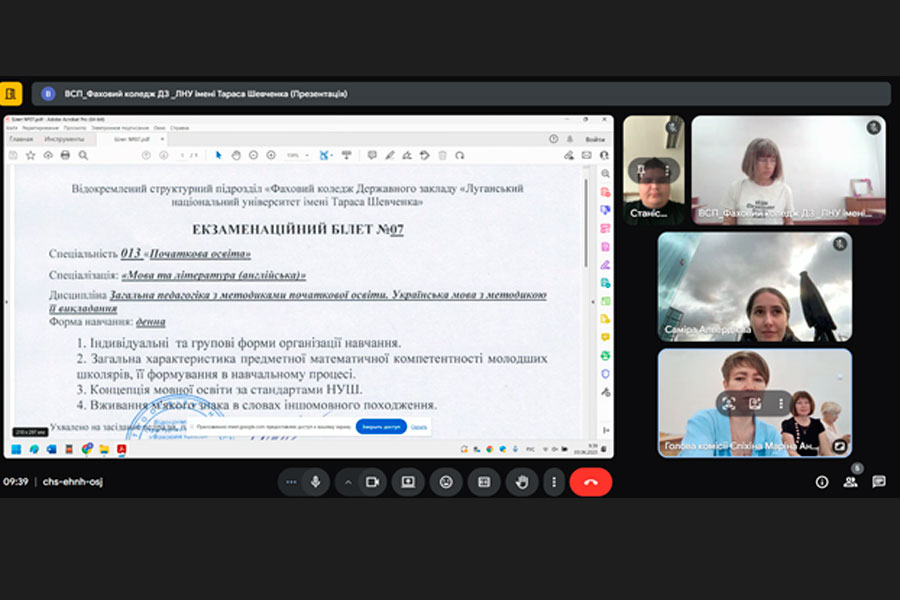Click the scrolling mode toolbar icon
900x600 pixels.
346,156
